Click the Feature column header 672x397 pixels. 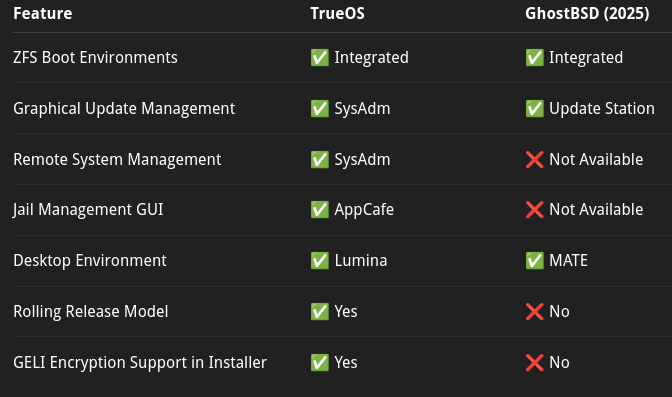click(x=43, y=14)
